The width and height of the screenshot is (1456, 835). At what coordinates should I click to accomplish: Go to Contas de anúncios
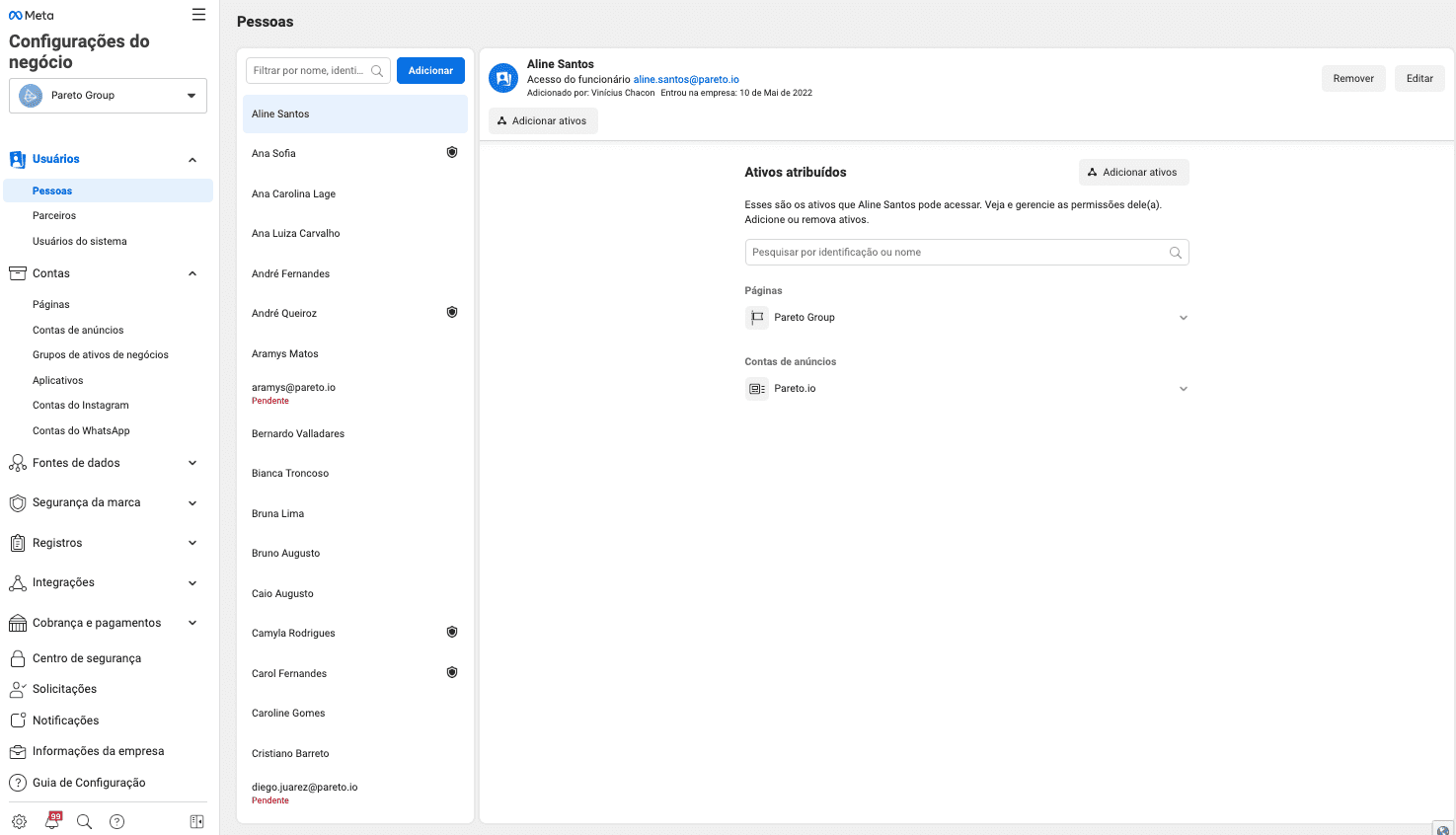coord(78,330)
